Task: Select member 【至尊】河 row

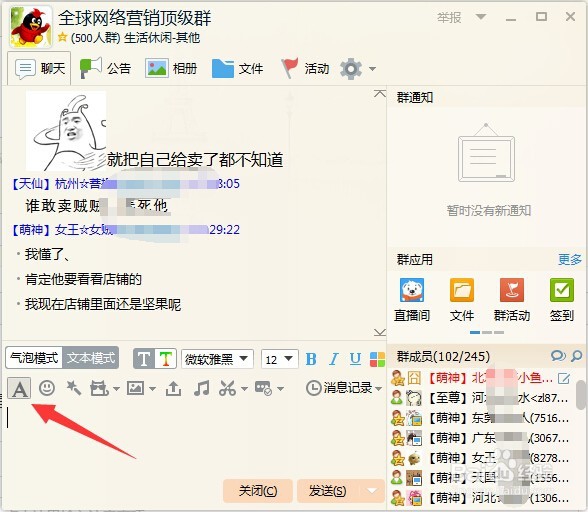Action: (x=481, y=398)
